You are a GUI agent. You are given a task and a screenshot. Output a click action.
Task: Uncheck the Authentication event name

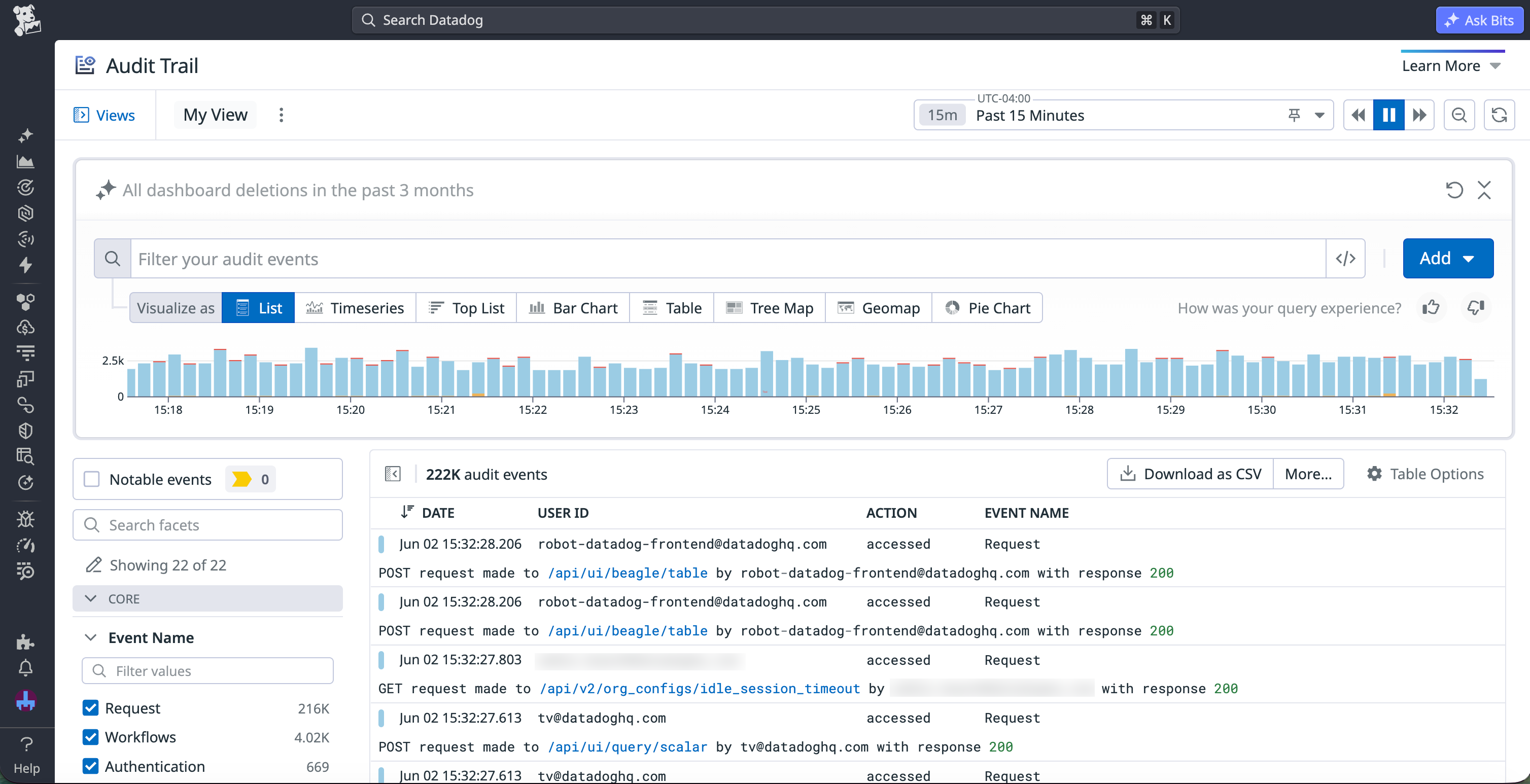coord(91,766)
